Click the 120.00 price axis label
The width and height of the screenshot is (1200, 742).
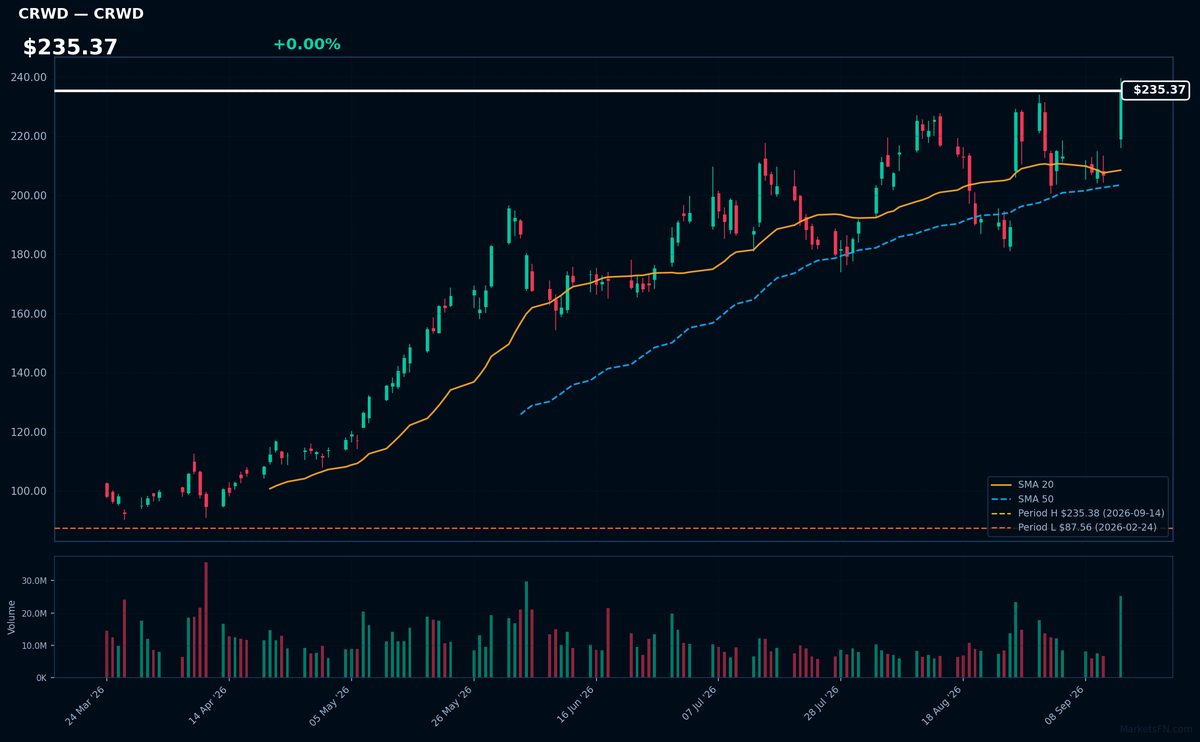[x=29, y=432]
